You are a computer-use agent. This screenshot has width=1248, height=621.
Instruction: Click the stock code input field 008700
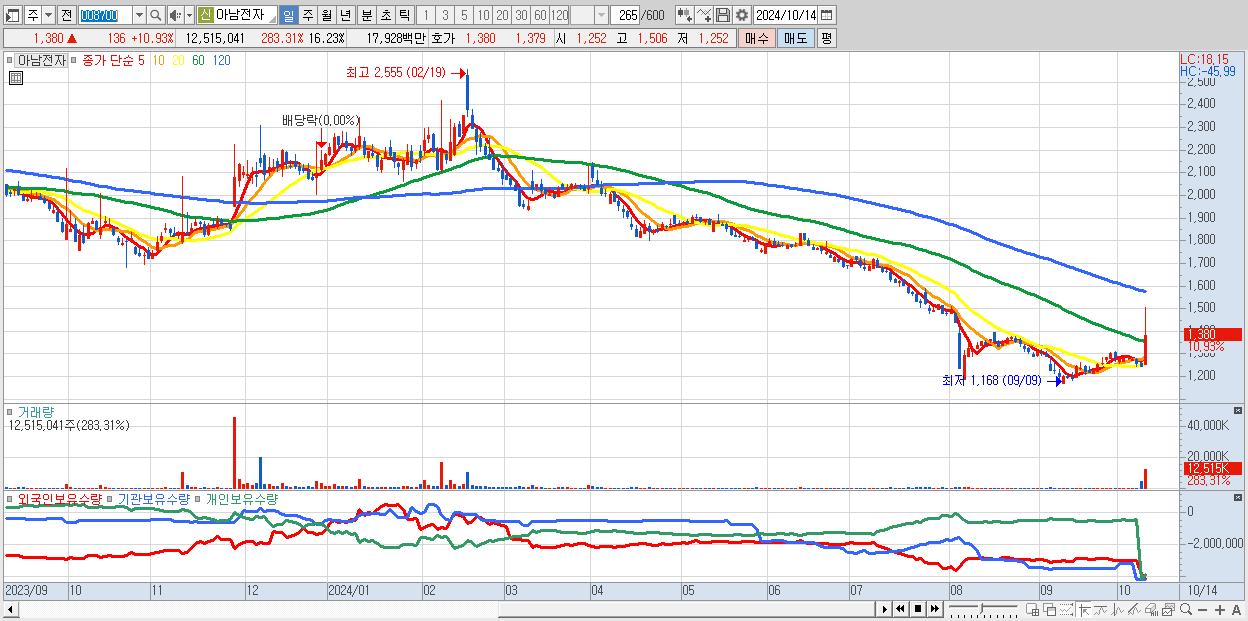tap(105, 15)
